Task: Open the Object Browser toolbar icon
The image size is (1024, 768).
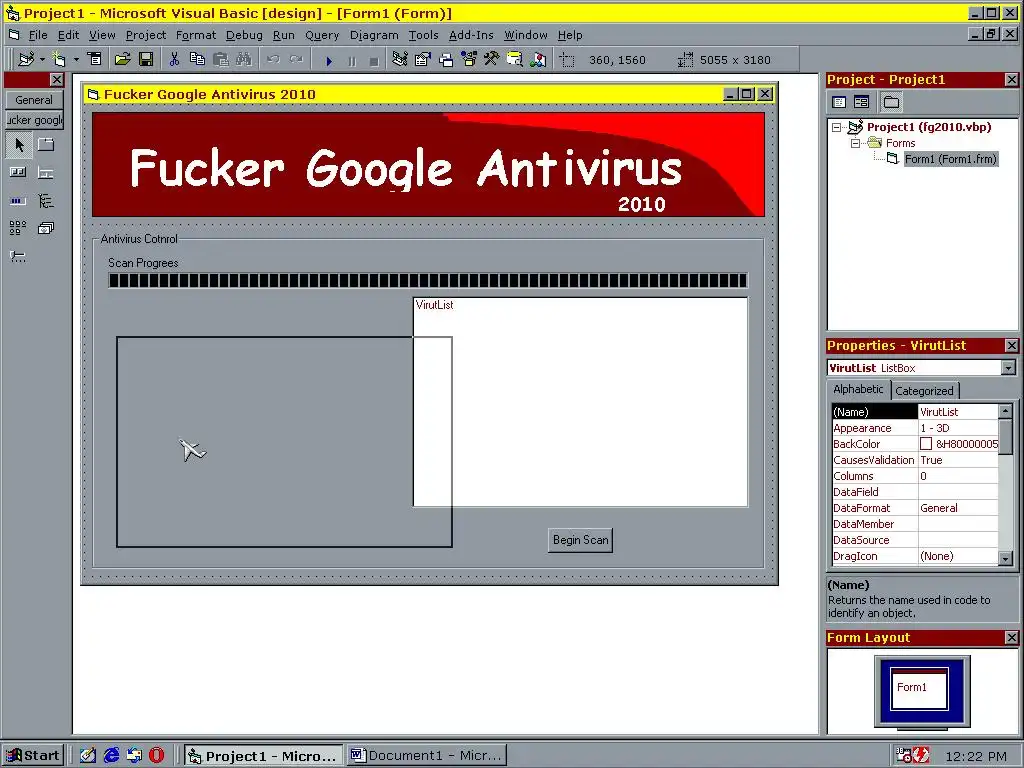Action: pyautogui.click(x=469, y=59)
